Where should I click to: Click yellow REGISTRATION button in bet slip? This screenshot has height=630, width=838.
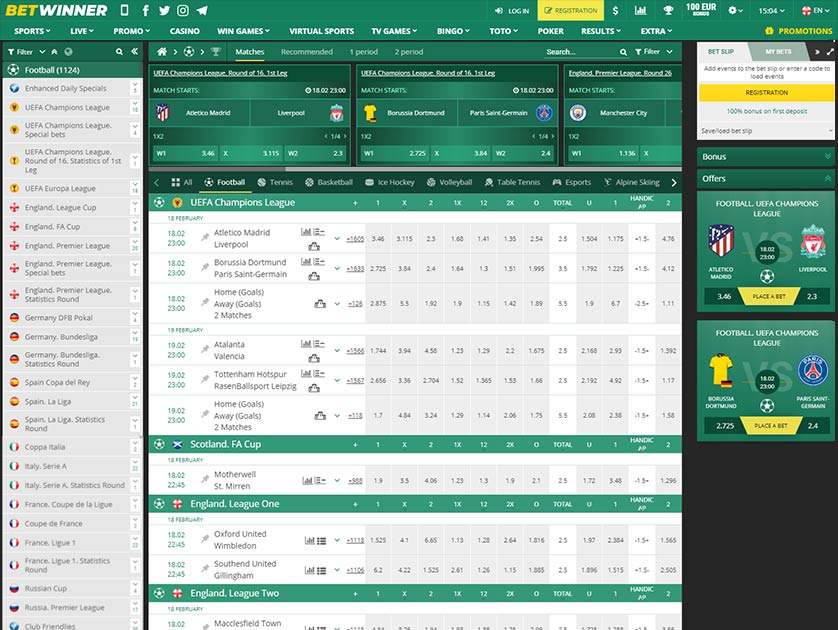click(x=766, y=92)
